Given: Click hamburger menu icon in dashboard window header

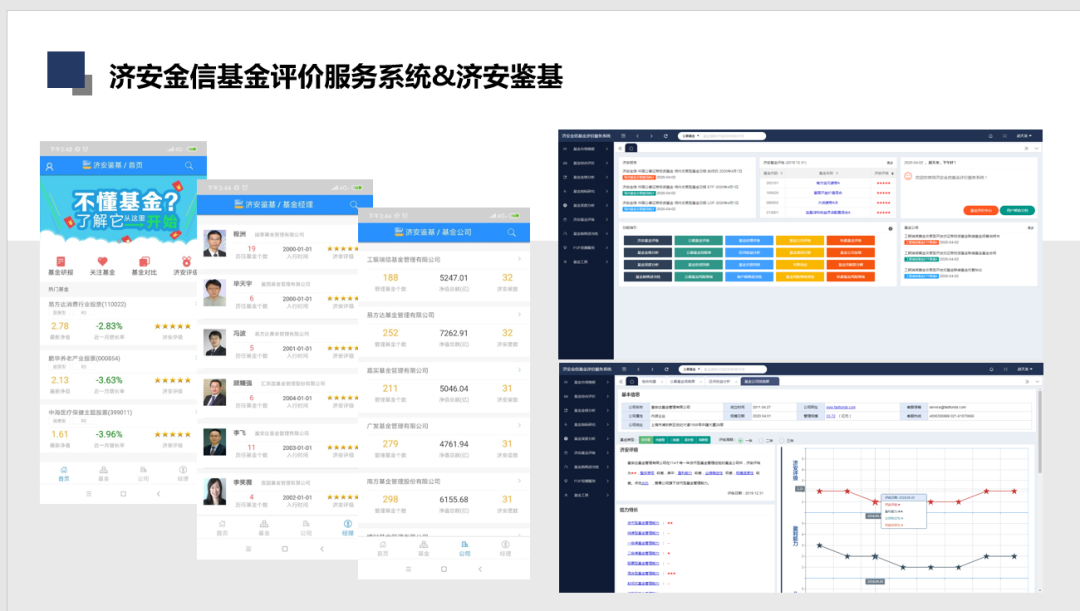Looking at the screenshot, I should 623,136.
